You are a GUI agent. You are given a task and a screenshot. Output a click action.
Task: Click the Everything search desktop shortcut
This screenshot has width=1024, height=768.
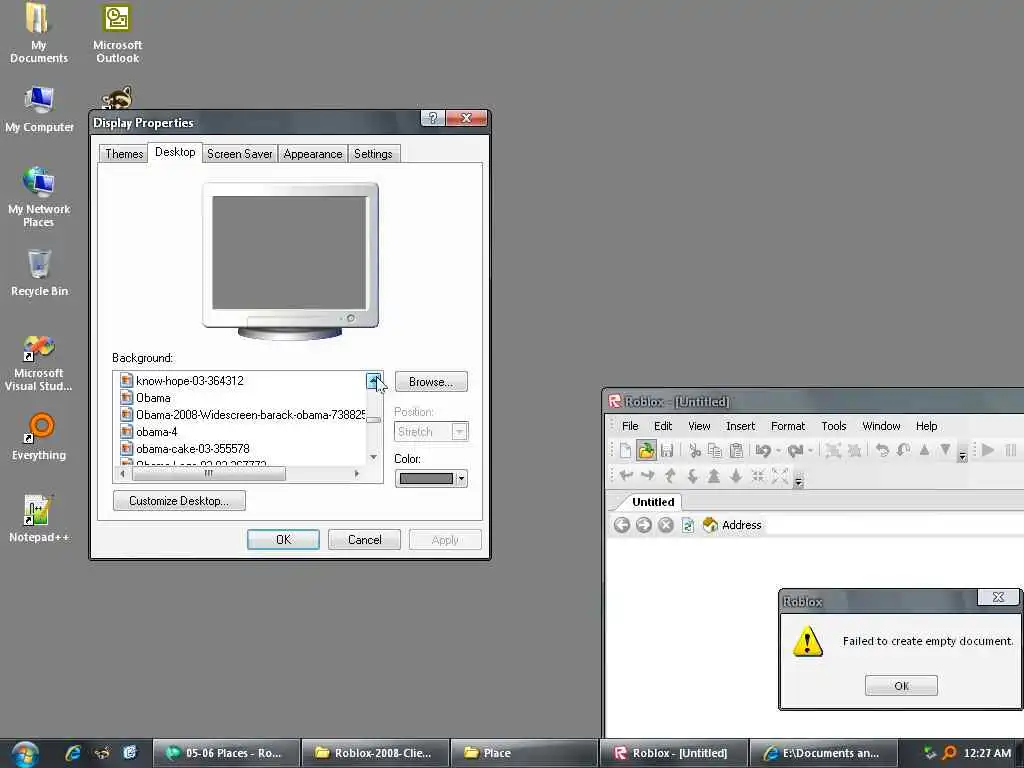(x=39, y=436)
